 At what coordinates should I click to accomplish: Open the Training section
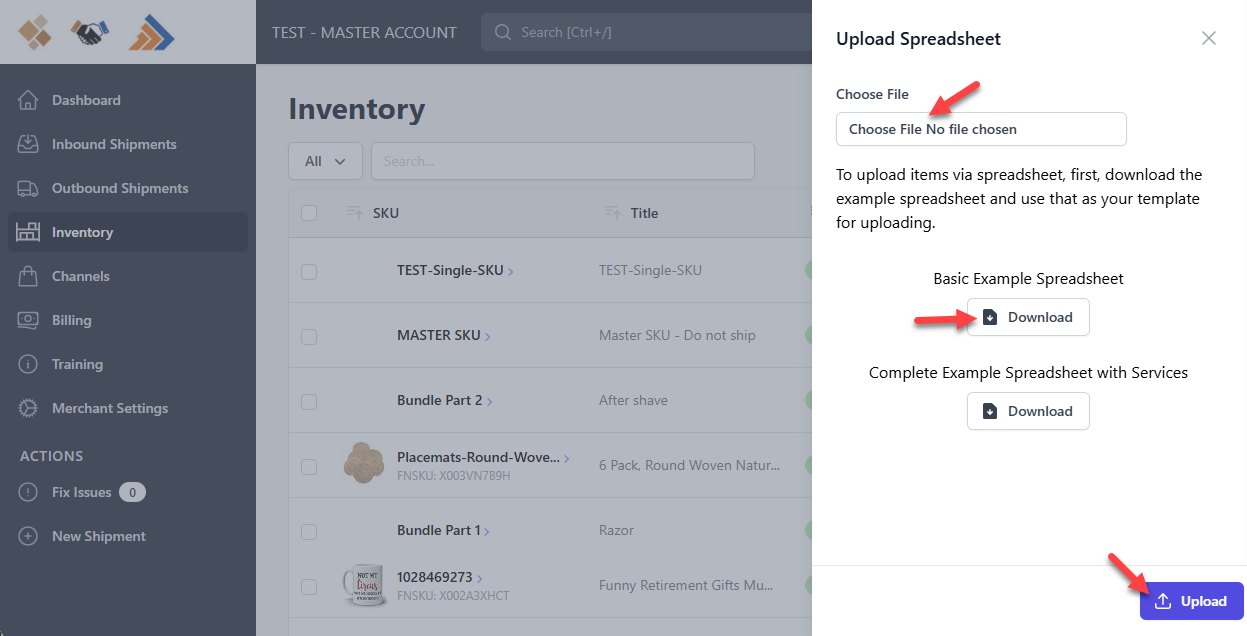(x=128, y=364)
